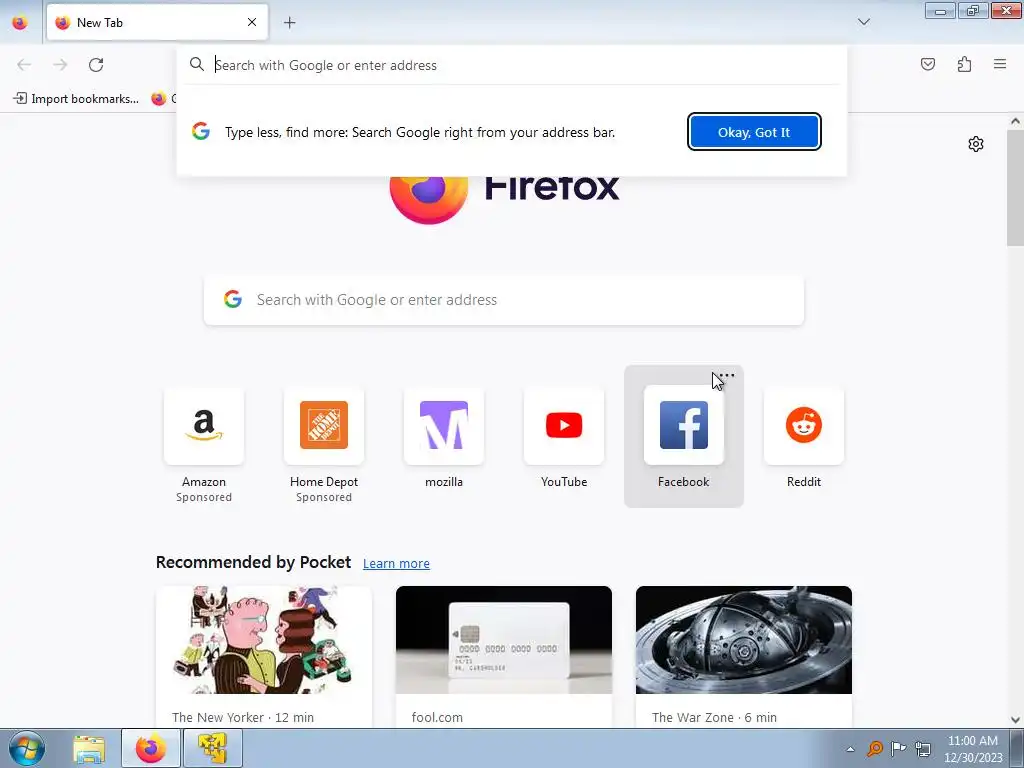Click the Google icon in page search box
Image resolution: width=1024 pixels, height=768 pixels.
click(x=233, y=299)
